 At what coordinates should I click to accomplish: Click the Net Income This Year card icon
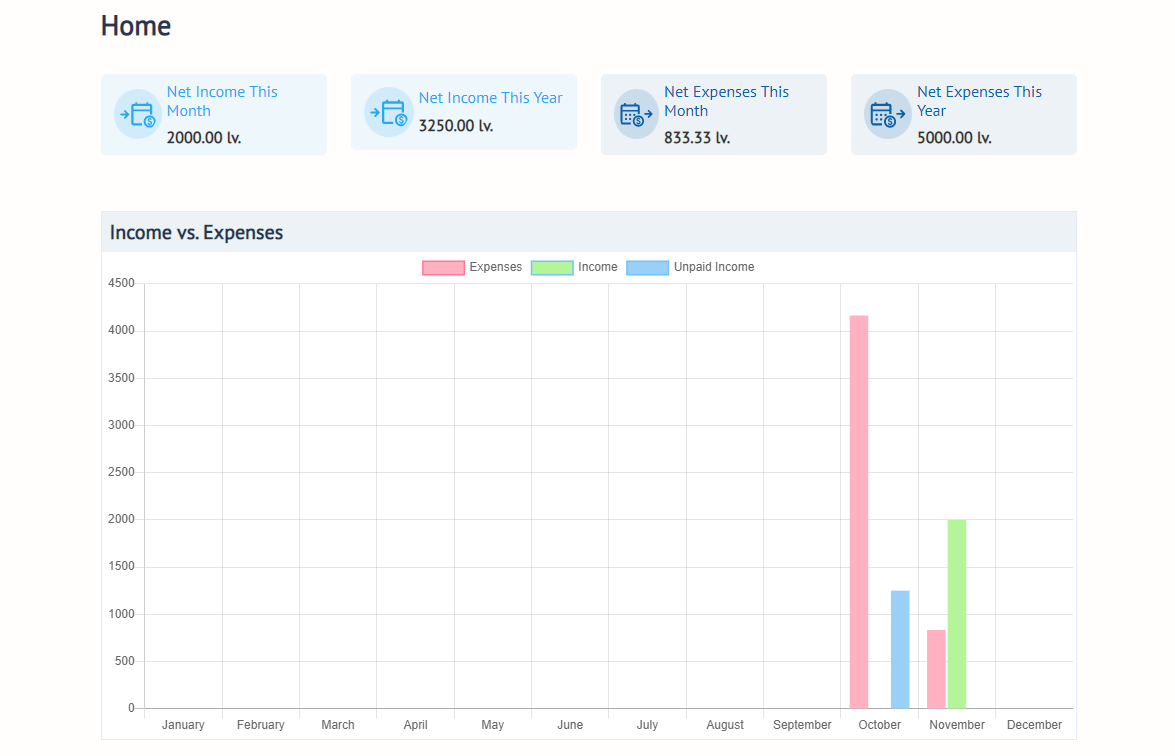click(x=388, y=112)
